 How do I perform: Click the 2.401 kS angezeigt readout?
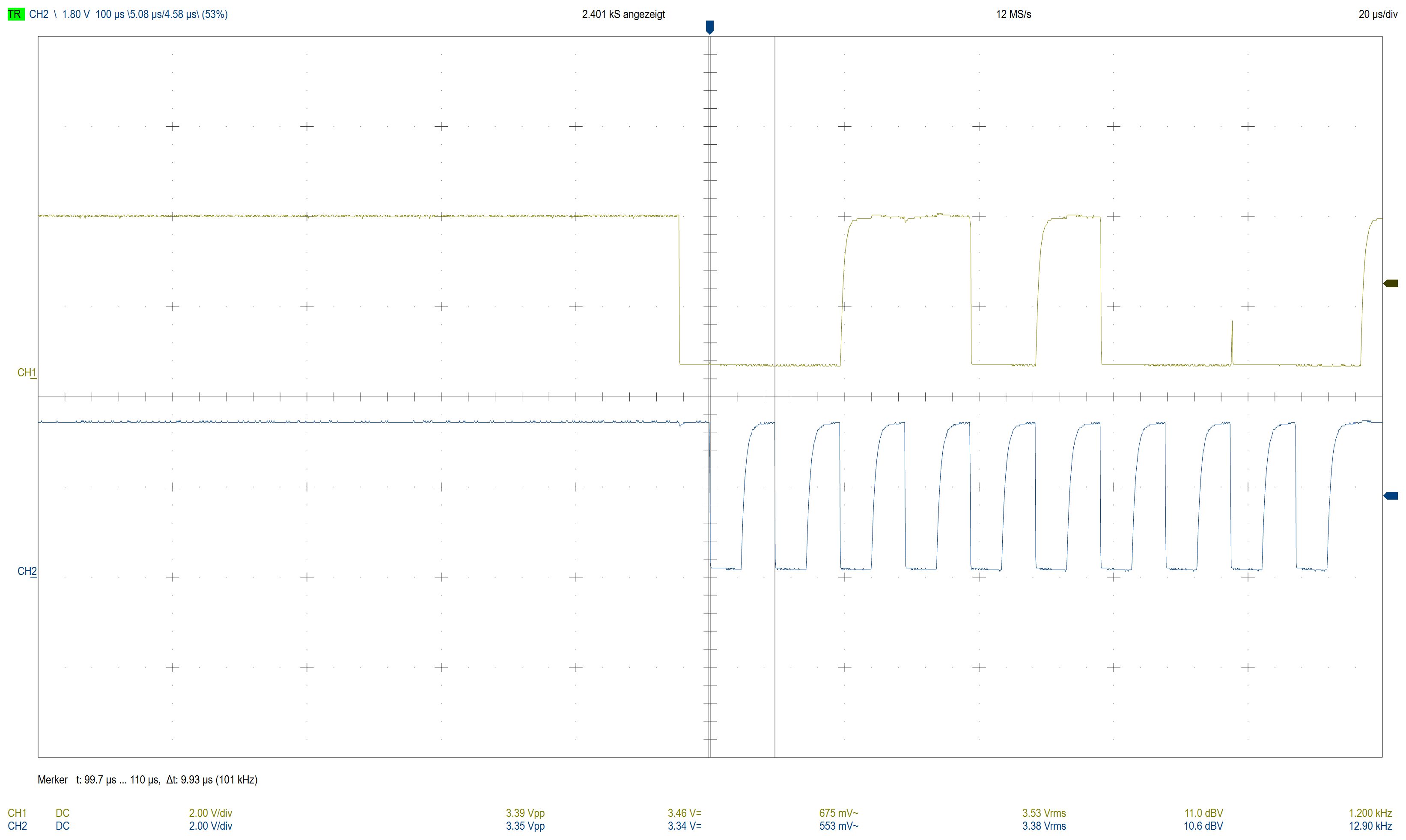pos(623,14)
